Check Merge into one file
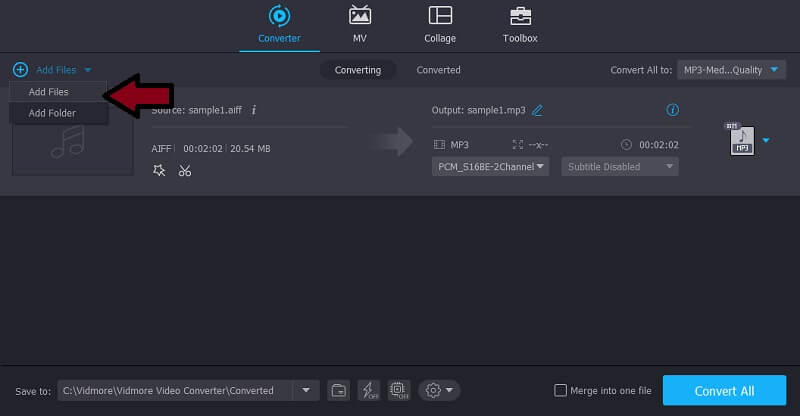 (x=562, y=390)
